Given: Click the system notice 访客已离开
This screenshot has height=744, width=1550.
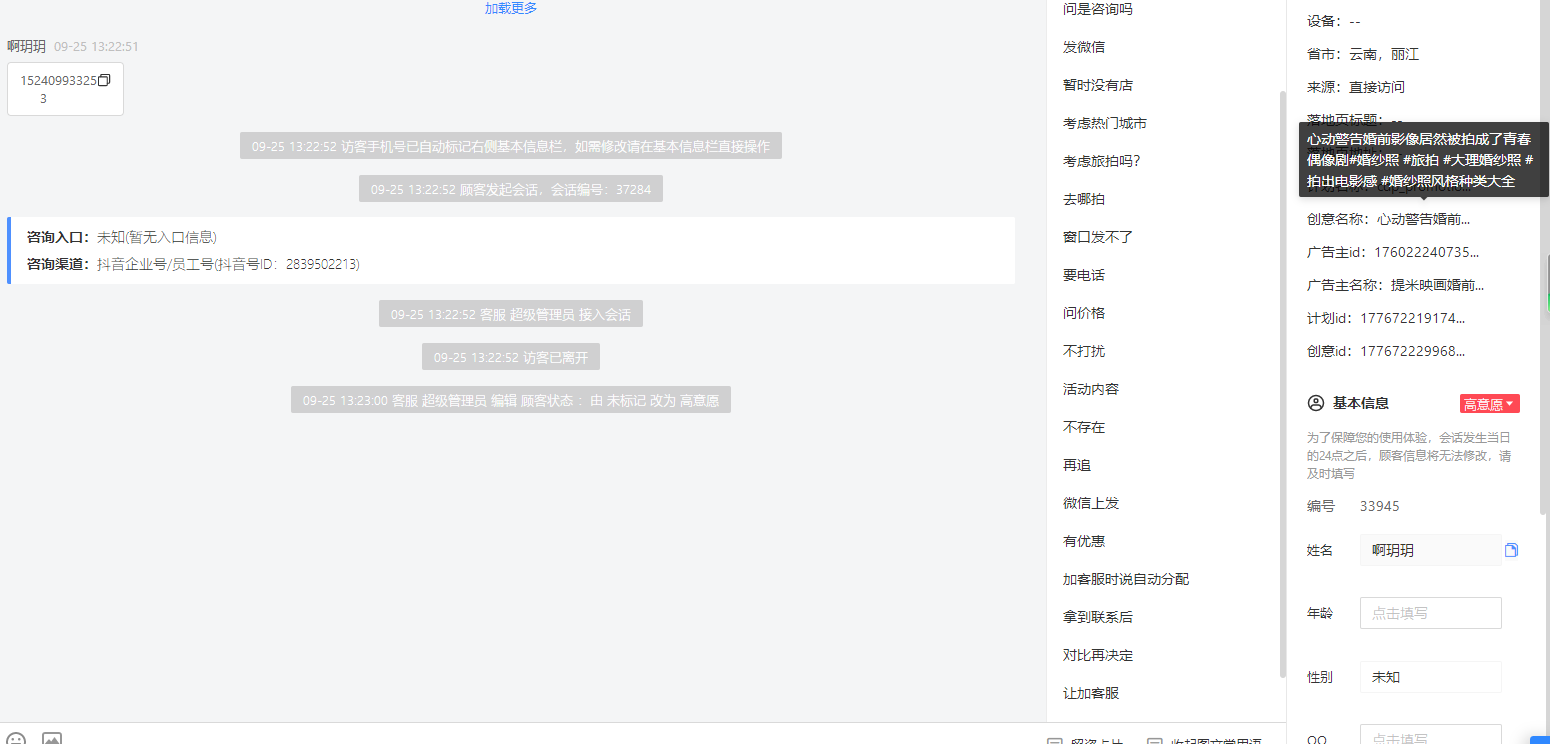Looking at the screenshot, I should 511,357.
